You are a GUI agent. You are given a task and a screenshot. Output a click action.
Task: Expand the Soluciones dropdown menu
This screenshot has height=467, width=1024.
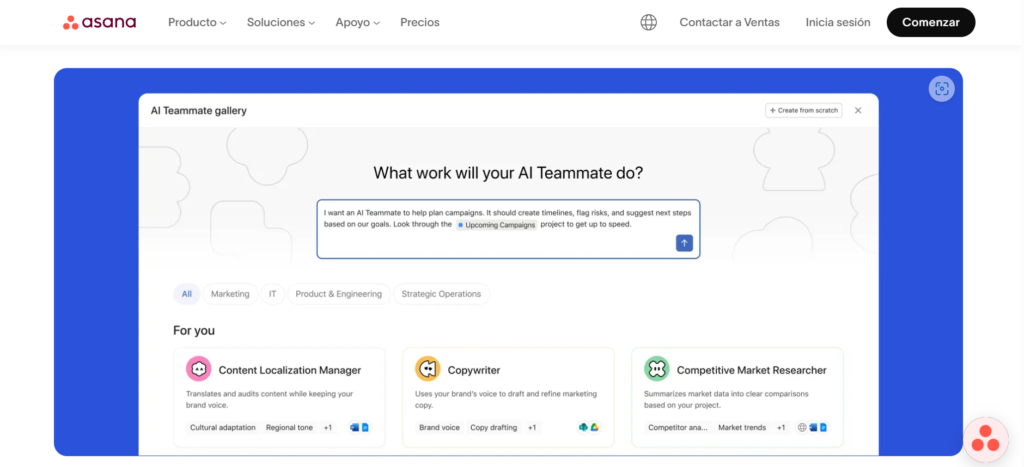tap(281, 22)
